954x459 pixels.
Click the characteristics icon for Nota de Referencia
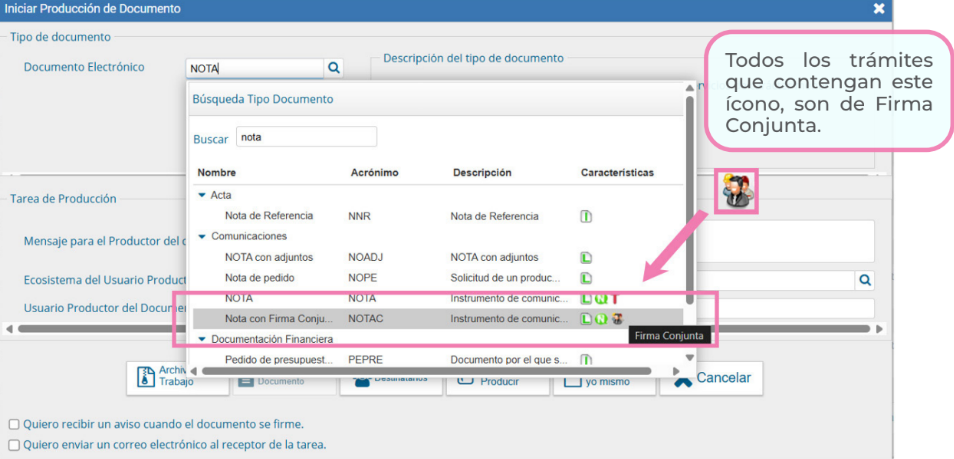[587, 216]
